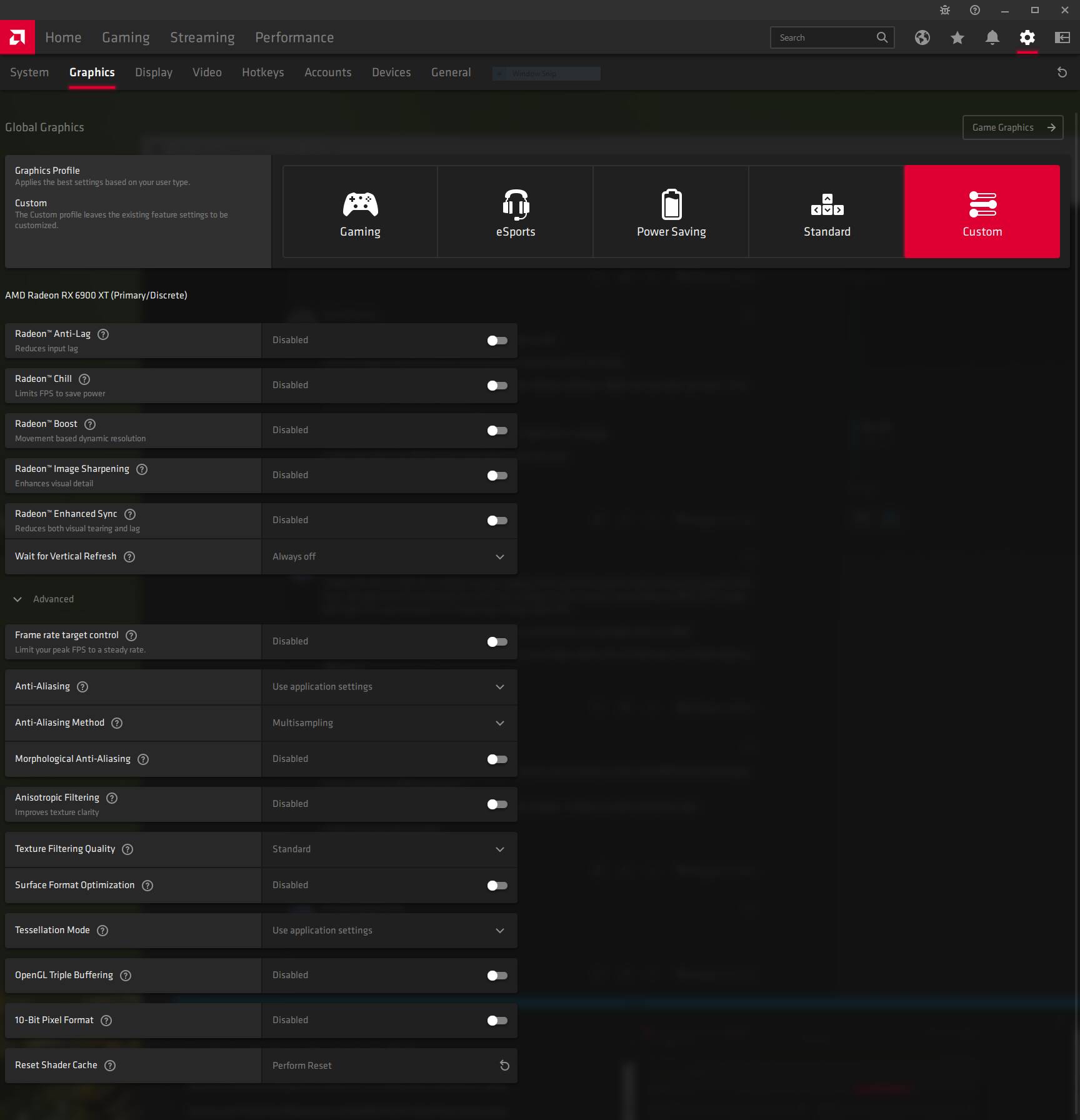Image resolution: width=1080 pixels, height=1120 pixels.
Task: Enable Radeon Image Sharpening toggle
Action: [x=497, y=476]
